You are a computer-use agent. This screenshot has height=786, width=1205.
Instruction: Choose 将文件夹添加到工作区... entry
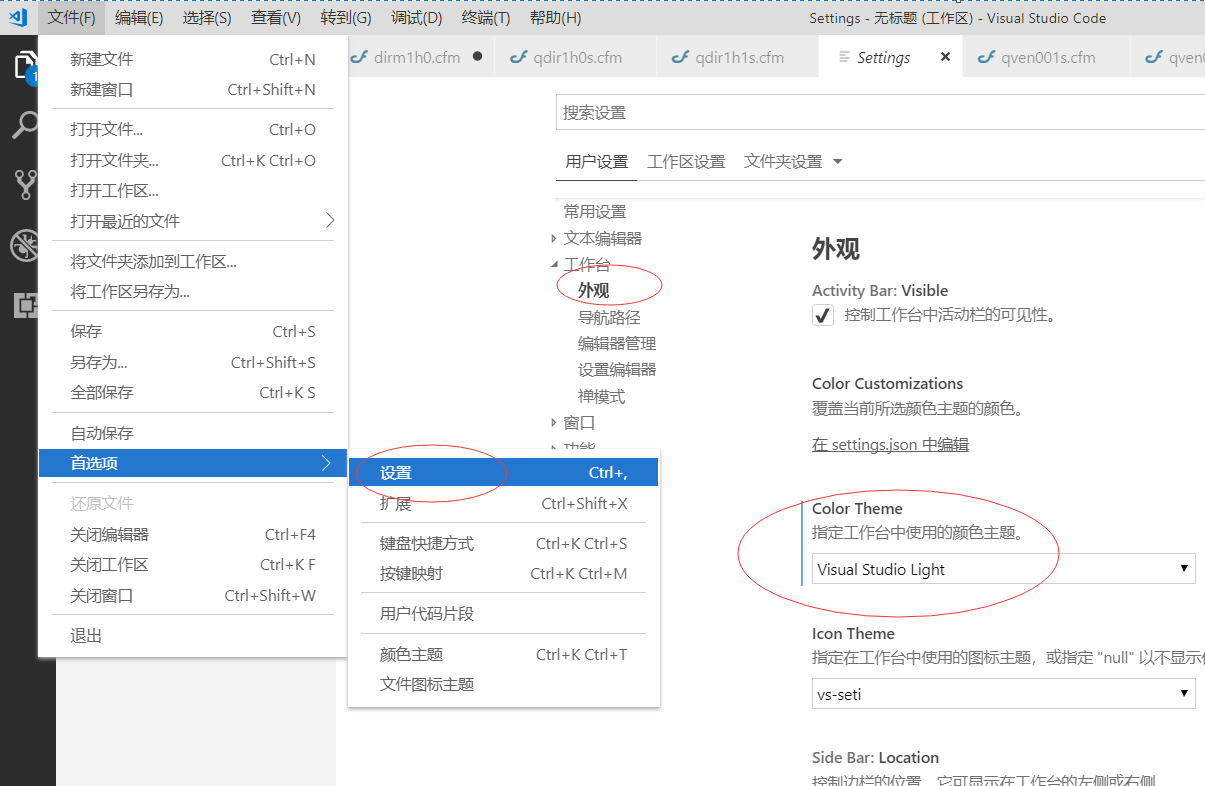(193, 261)
